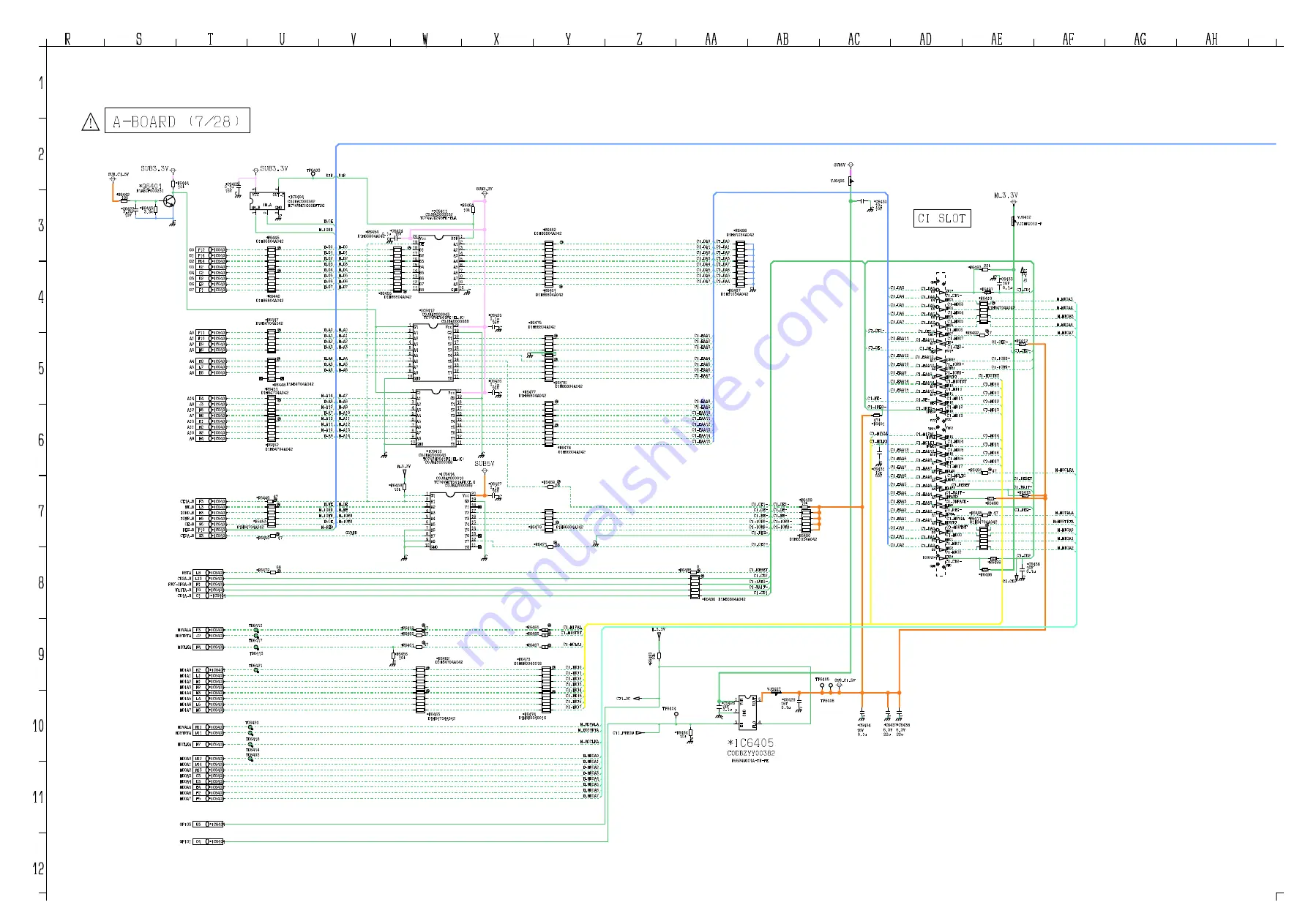
Task: Click the SUB5V power label
Action: [x=484, y=464]
